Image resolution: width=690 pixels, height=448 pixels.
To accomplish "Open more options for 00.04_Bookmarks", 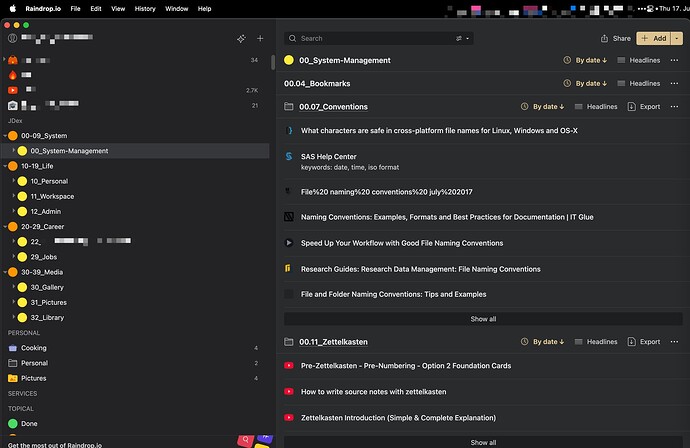I will click(x=675, y=84).
